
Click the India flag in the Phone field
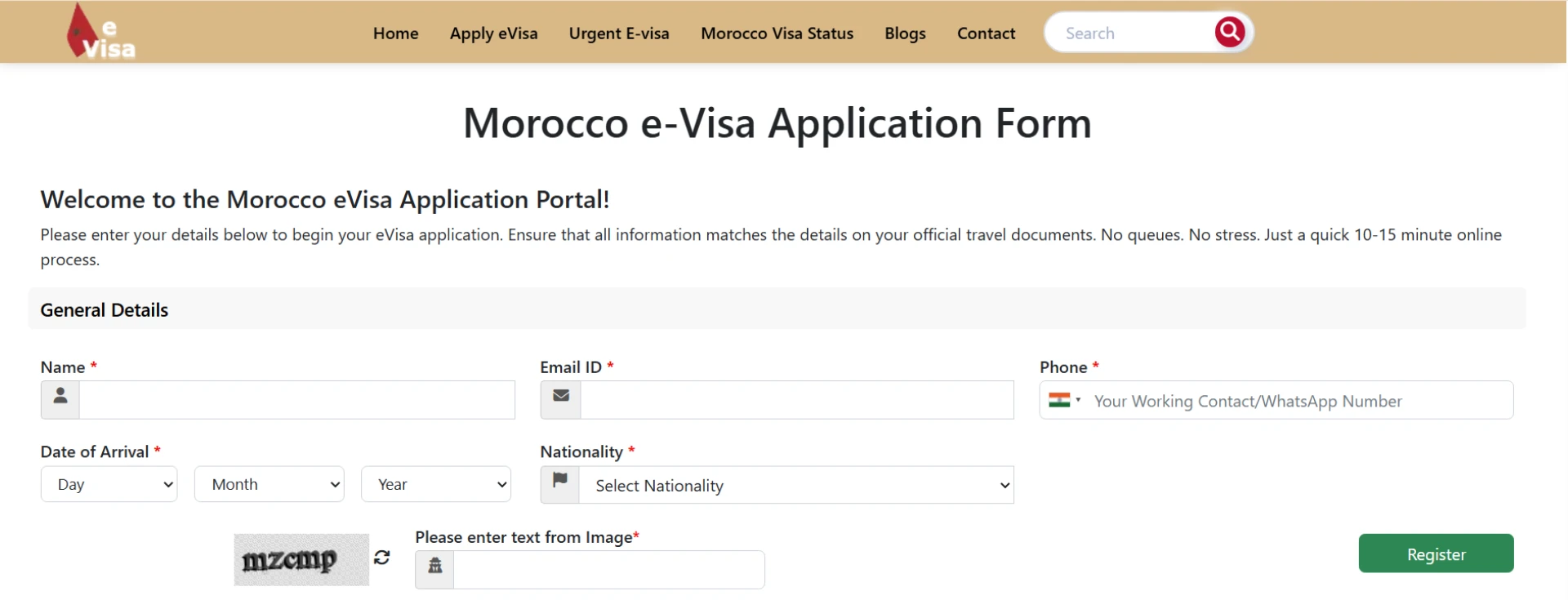[x=1059, y=399]
